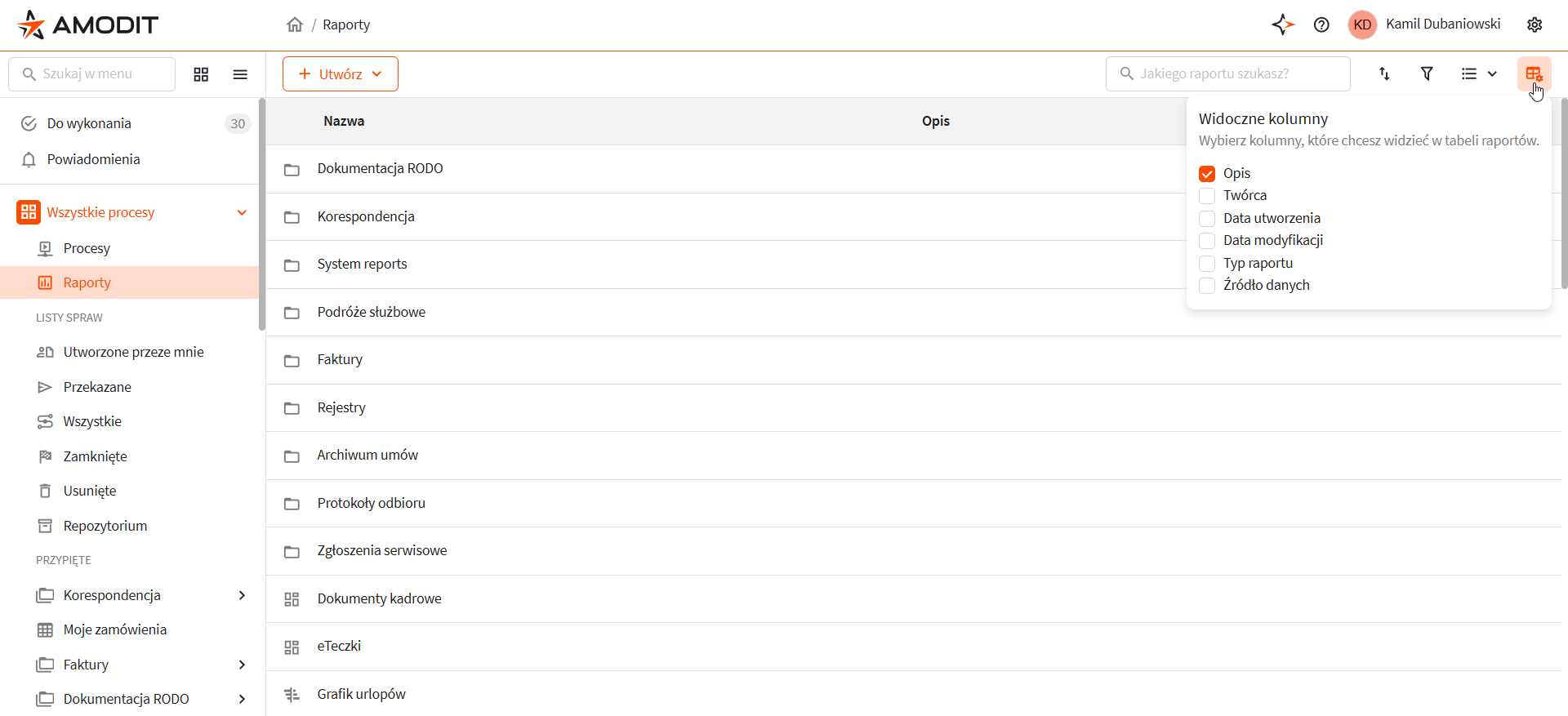
Task: Open settings gear icon in header
Action: (x=1535, y=24)
